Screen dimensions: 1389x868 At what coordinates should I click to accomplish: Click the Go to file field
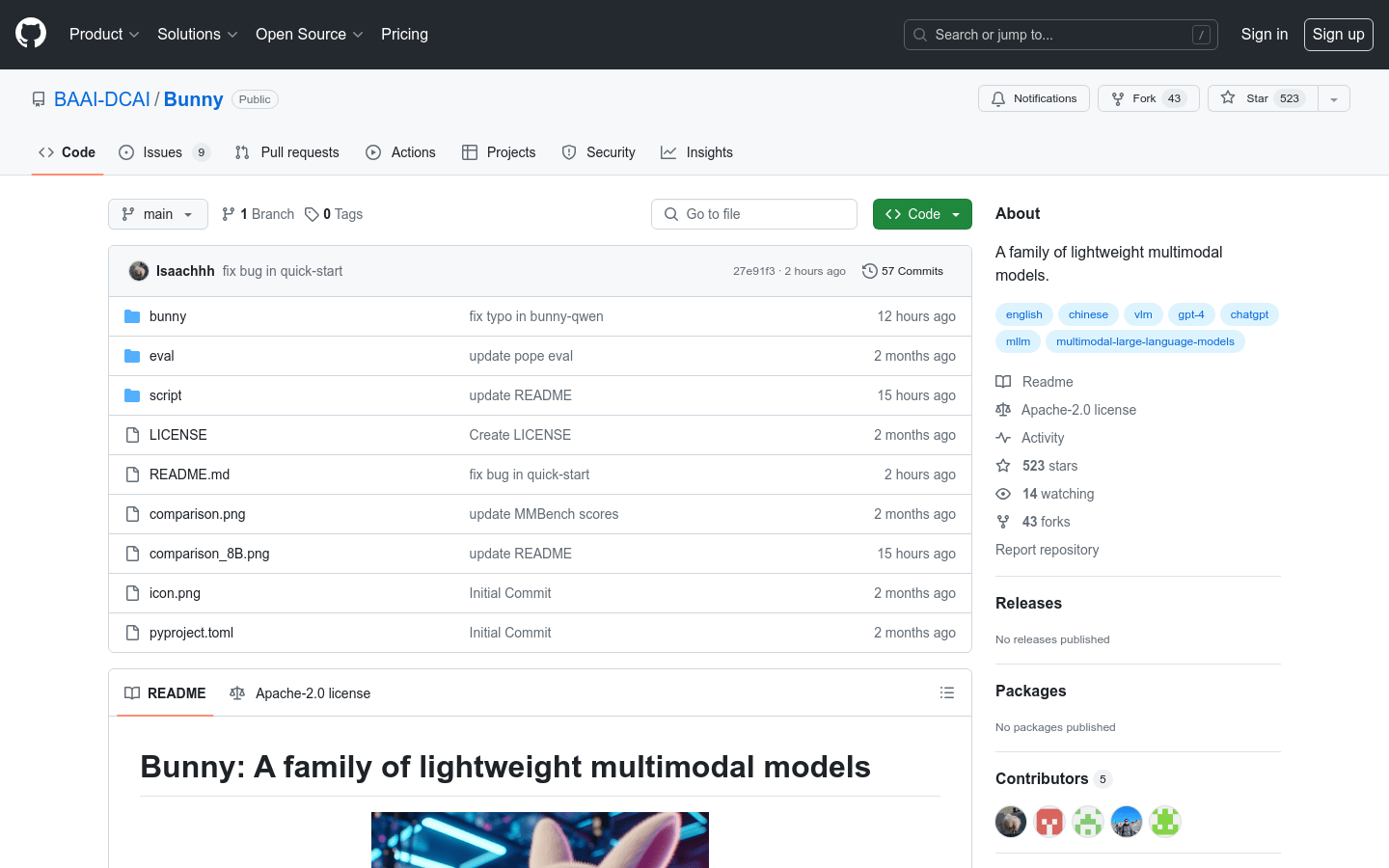[754, 214]
